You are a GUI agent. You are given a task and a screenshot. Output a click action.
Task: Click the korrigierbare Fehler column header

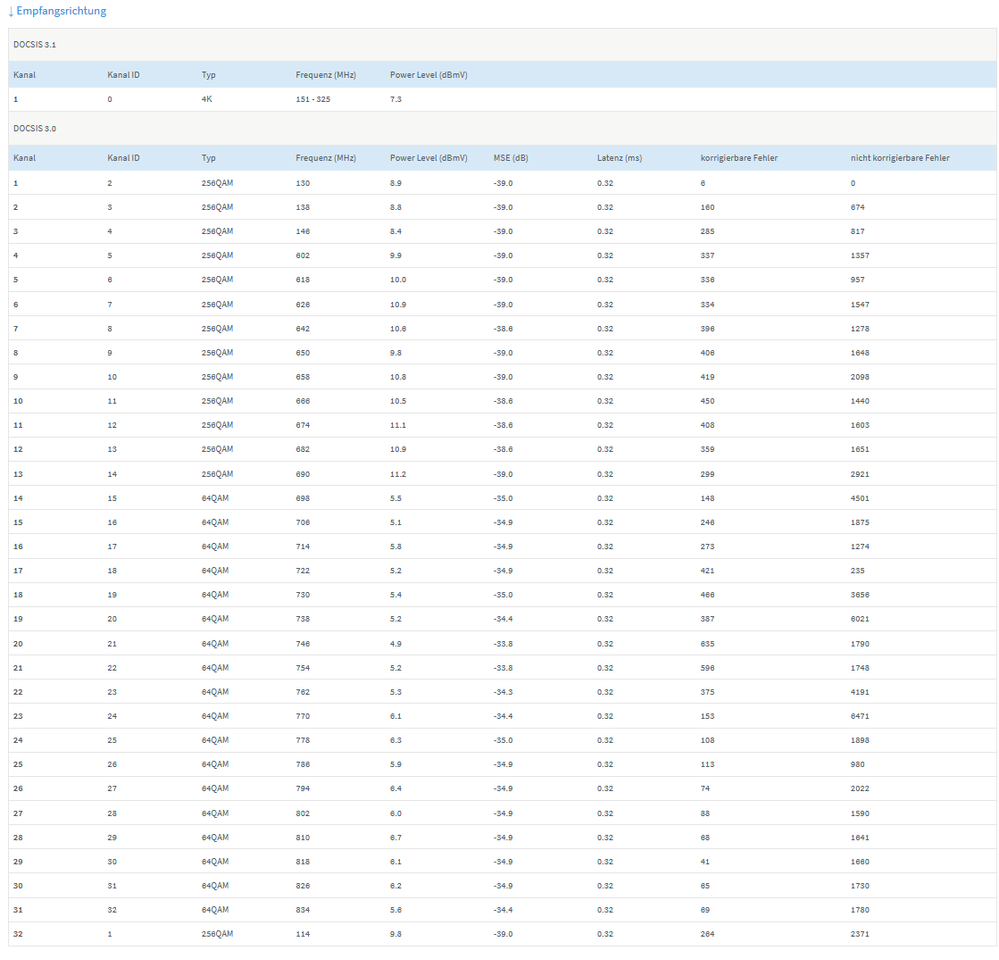point(739,158)
